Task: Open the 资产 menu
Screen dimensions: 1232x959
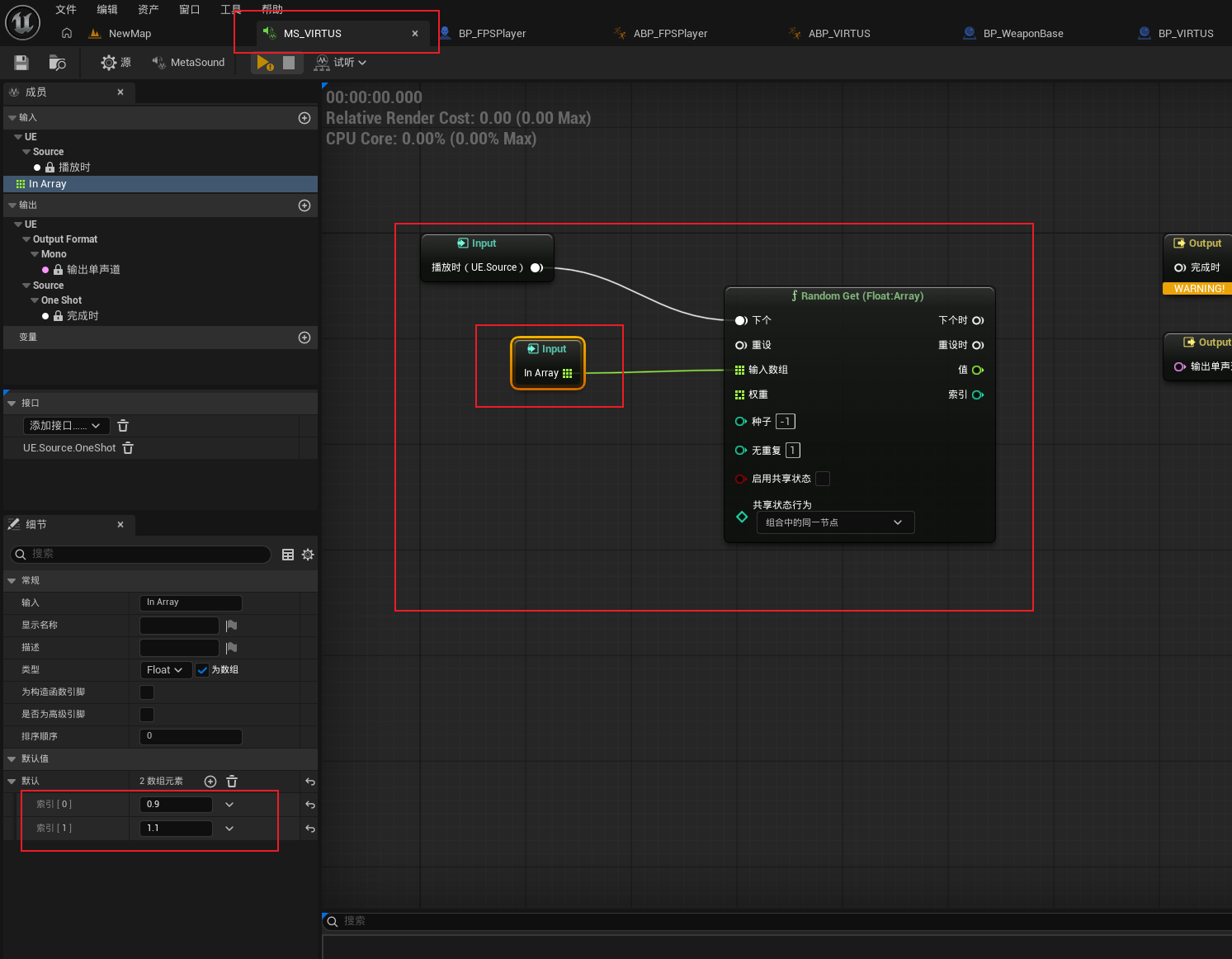Action: [149, 10]
